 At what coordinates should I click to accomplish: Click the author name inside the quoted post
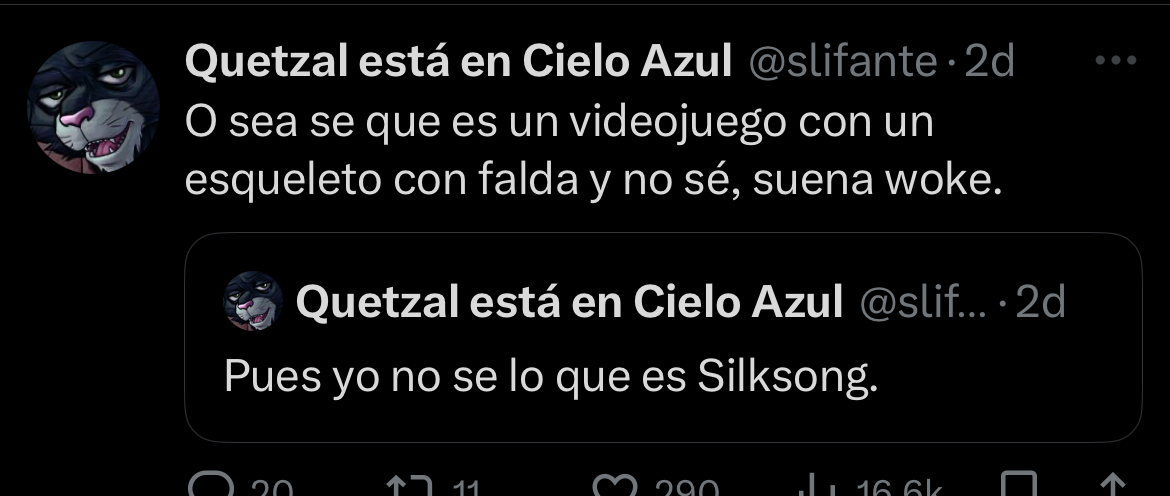[569, 301]
